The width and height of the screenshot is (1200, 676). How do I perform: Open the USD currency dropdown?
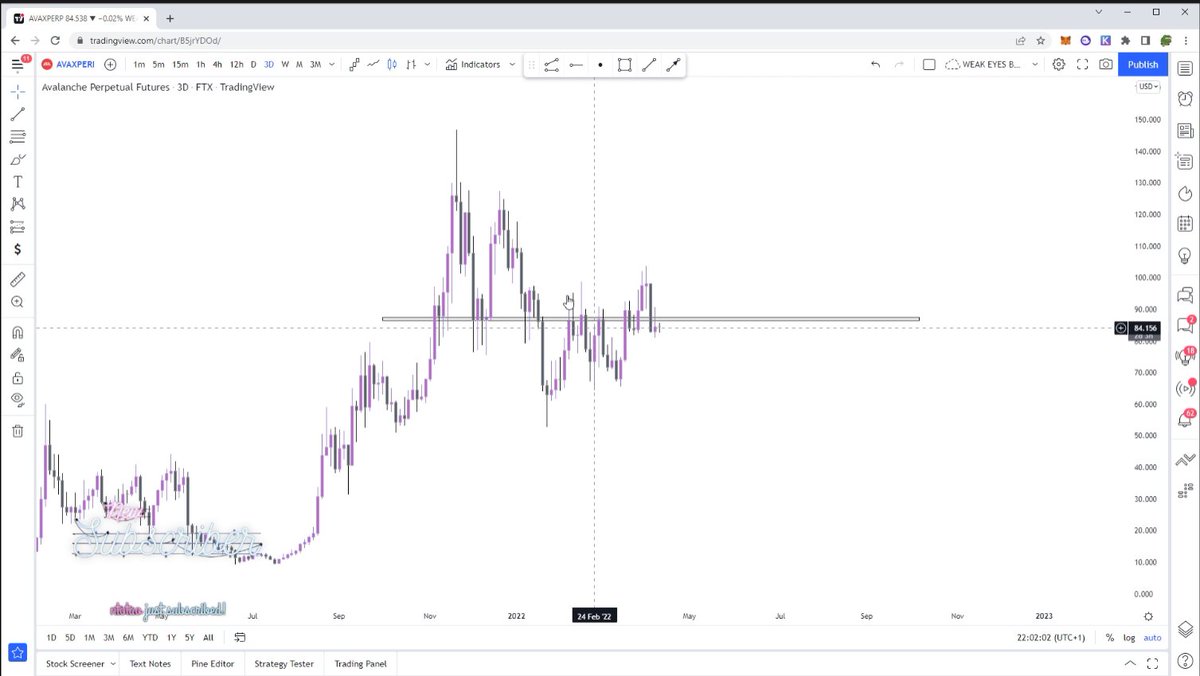pyautogui.click(x=1148, y=87)
